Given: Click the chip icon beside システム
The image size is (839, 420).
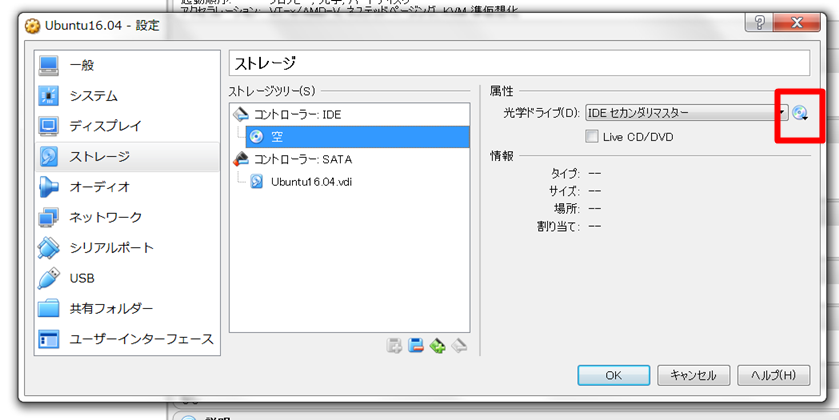Looking at the screenshot, I should [49, 96].
